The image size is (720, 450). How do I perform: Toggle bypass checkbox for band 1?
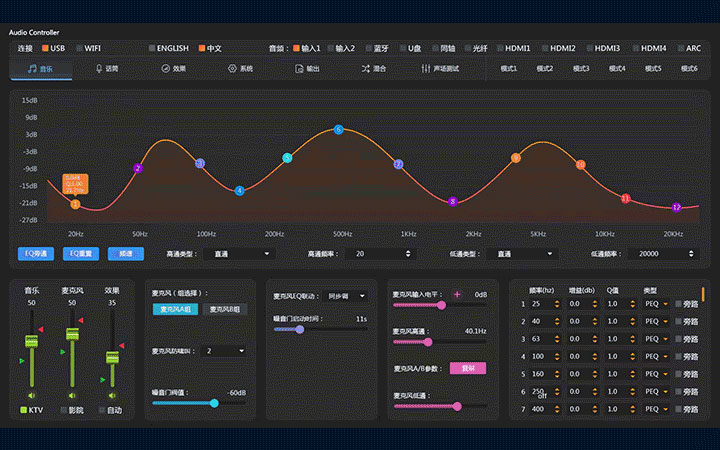coord(678,304)
